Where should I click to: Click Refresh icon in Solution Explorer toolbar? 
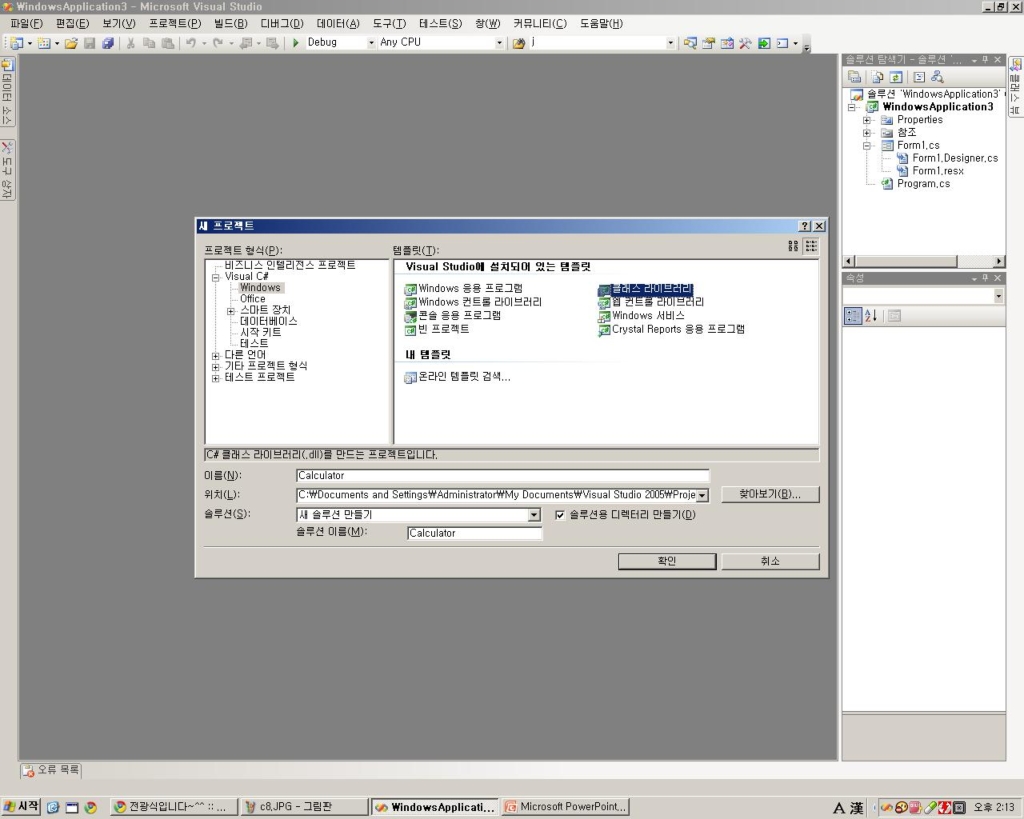point(896,77)
